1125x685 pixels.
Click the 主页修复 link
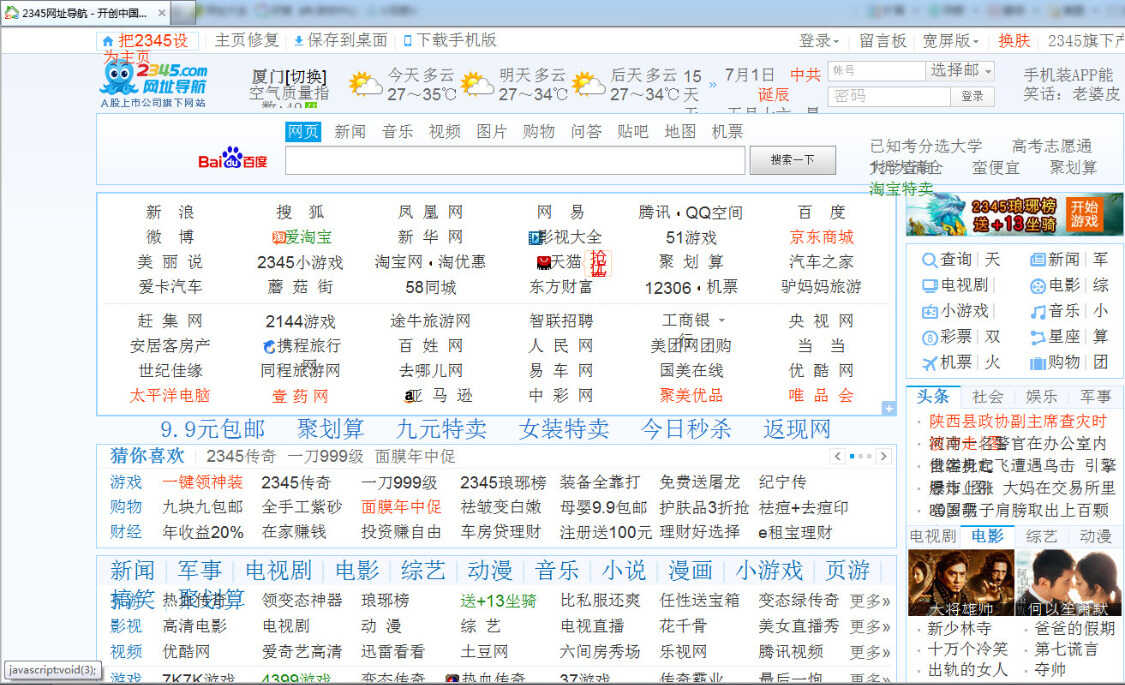pos(247,40)
